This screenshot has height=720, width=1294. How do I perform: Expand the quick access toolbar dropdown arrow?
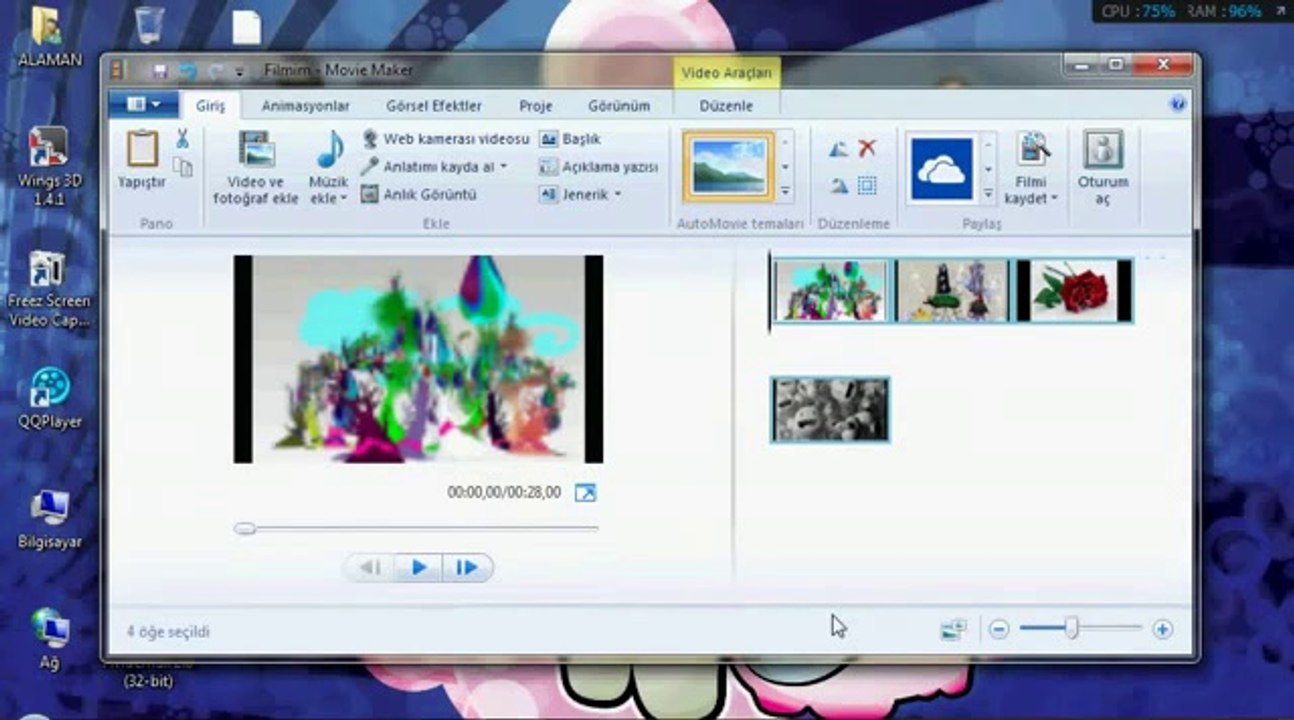click(239, 72)
